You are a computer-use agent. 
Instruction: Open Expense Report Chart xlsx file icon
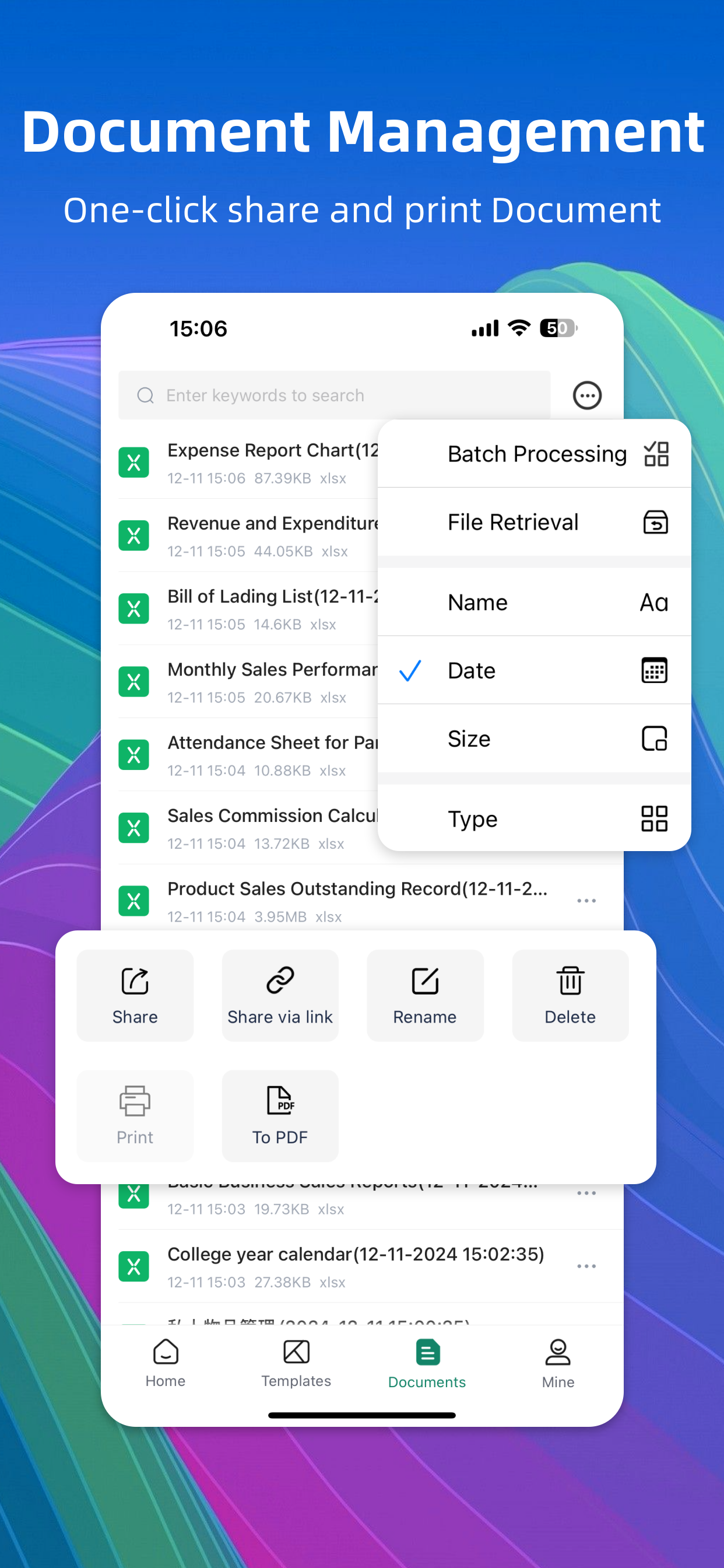[x=134, y=463]
